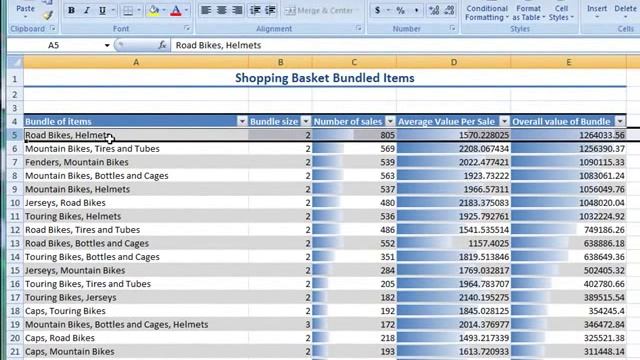Select column E header
This screenshot has width=640, height=360.
tap(568, 62)
